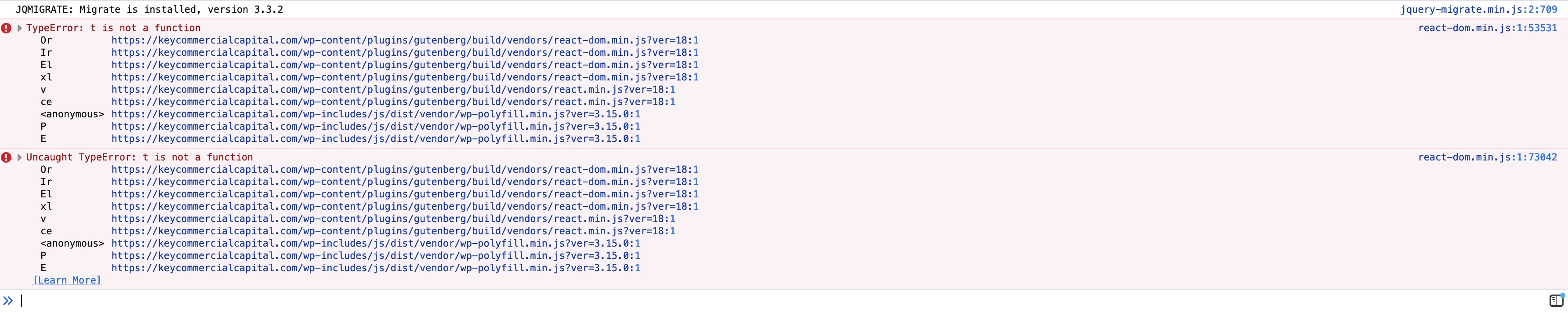The width and height of the screenshot is (1568, 313).
Task: Switch to multi-line editor mode icon
Action: point(1556,300)
